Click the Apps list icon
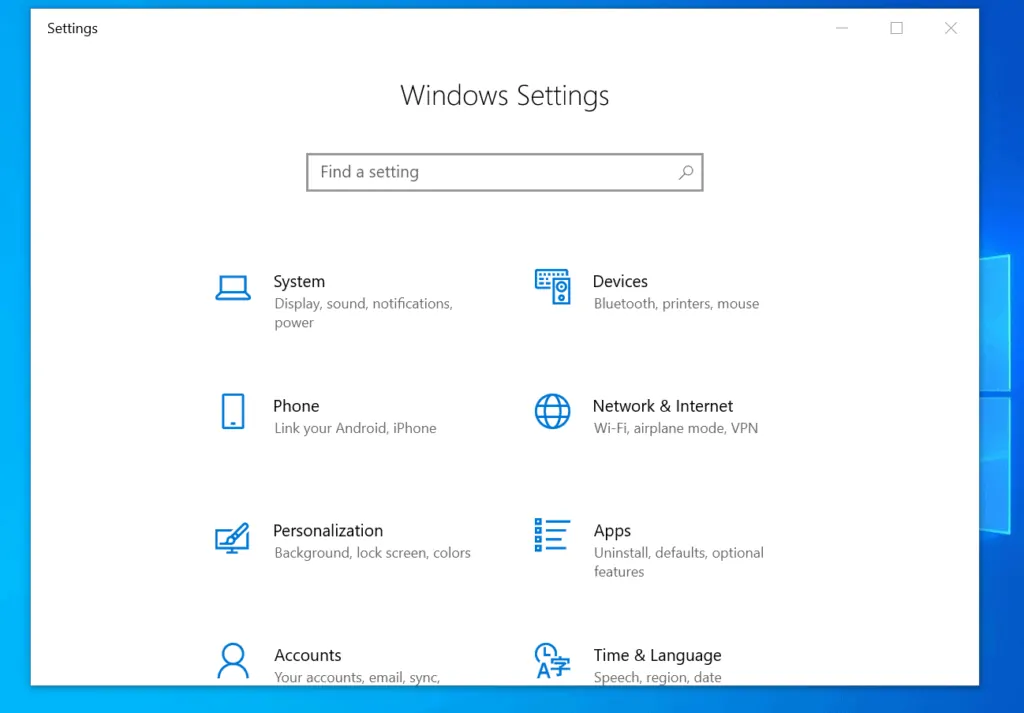The width and height of the screenshot is (1024, 713). pos(553,535)
